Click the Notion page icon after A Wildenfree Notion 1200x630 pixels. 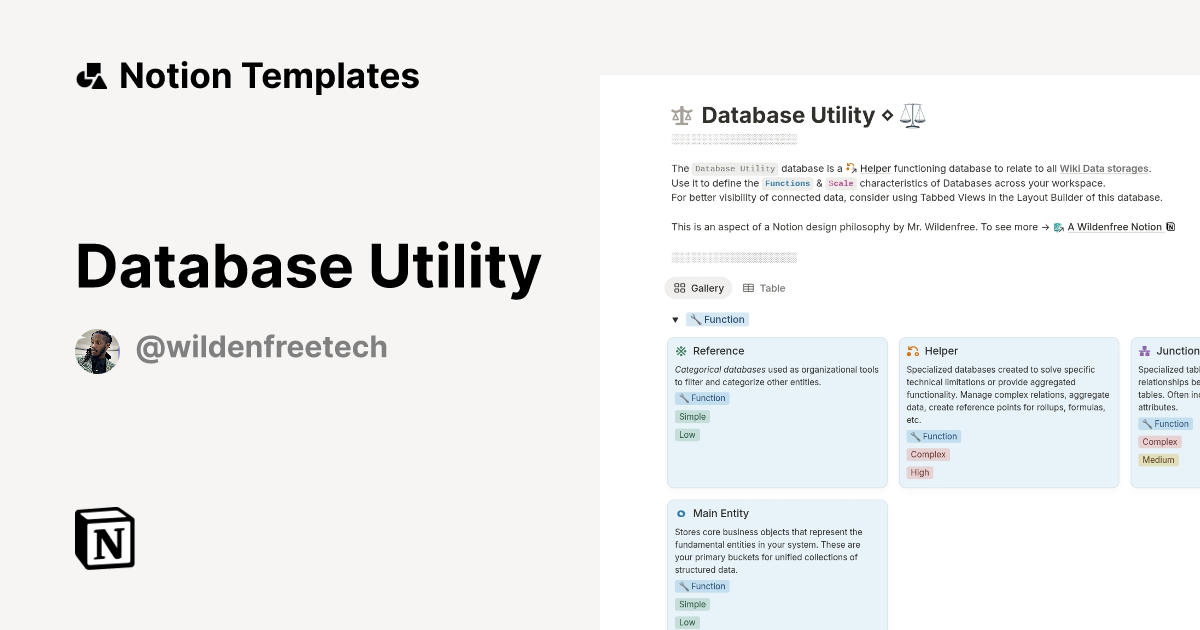pyautogui.click(x=1170, y=226)
